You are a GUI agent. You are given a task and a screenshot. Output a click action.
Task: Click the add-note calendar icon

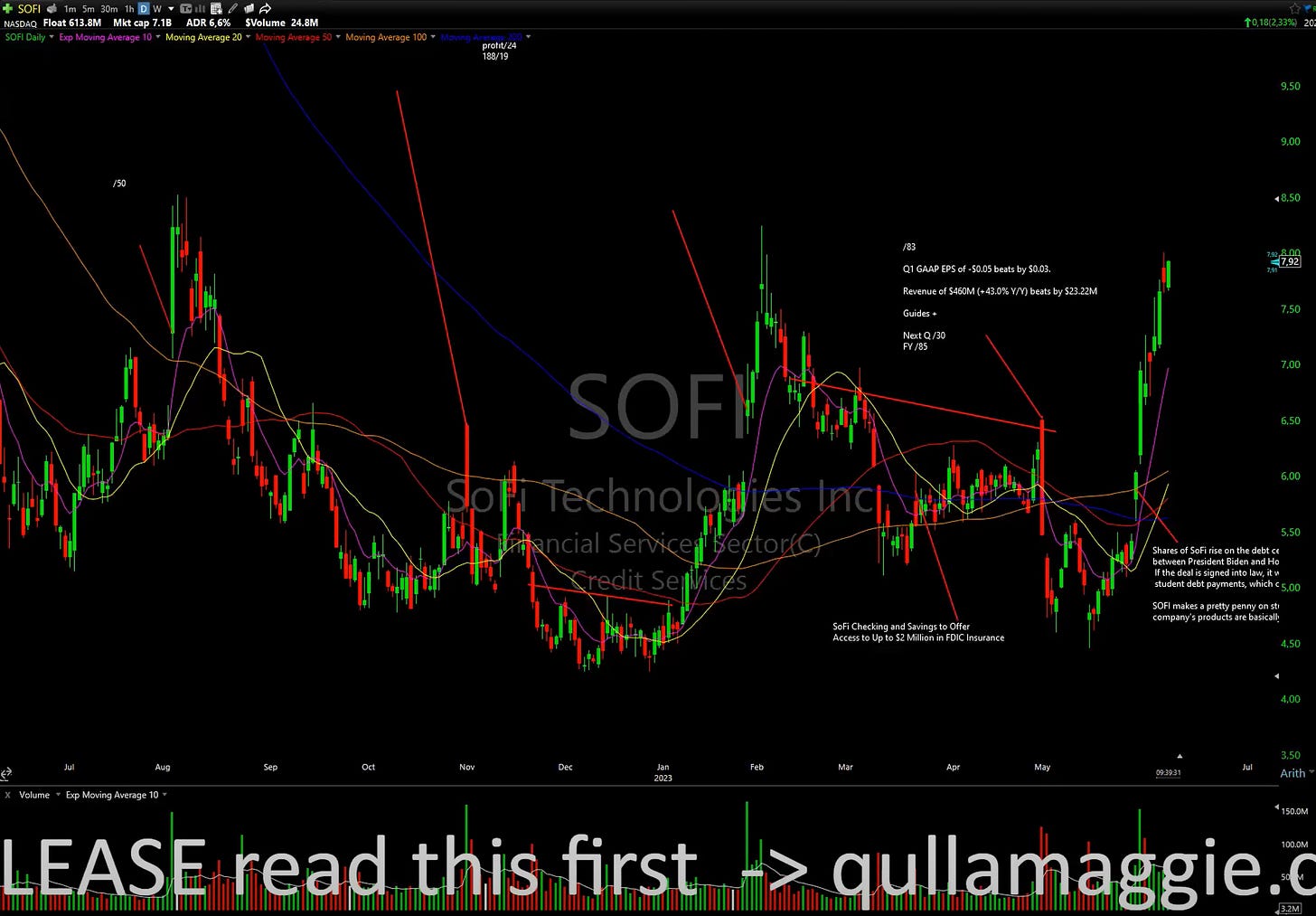pos(216,9)
